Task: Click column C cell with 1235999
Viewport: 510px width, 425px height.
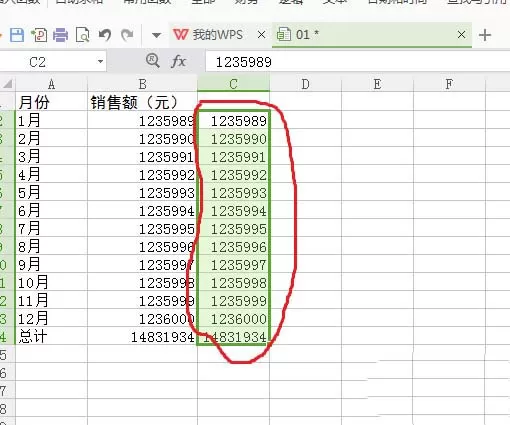Action: [233, 300]
